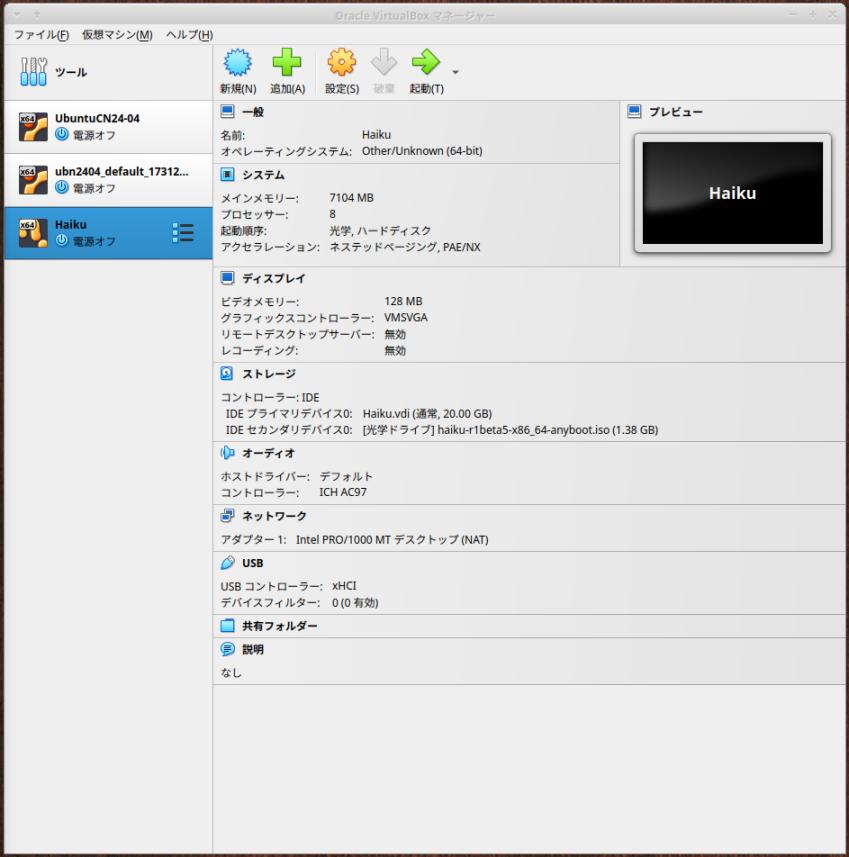This screenshot has width=849, height=857.
Task: Click the ストレージ section disk icon
Action: [227, 373]
